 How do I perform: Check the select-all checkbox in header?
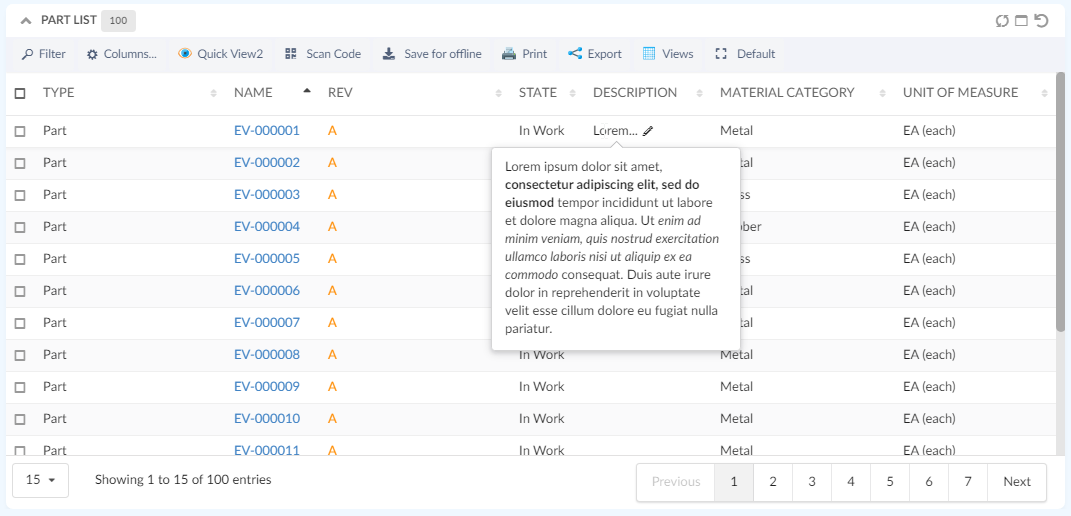coord(20,93)
